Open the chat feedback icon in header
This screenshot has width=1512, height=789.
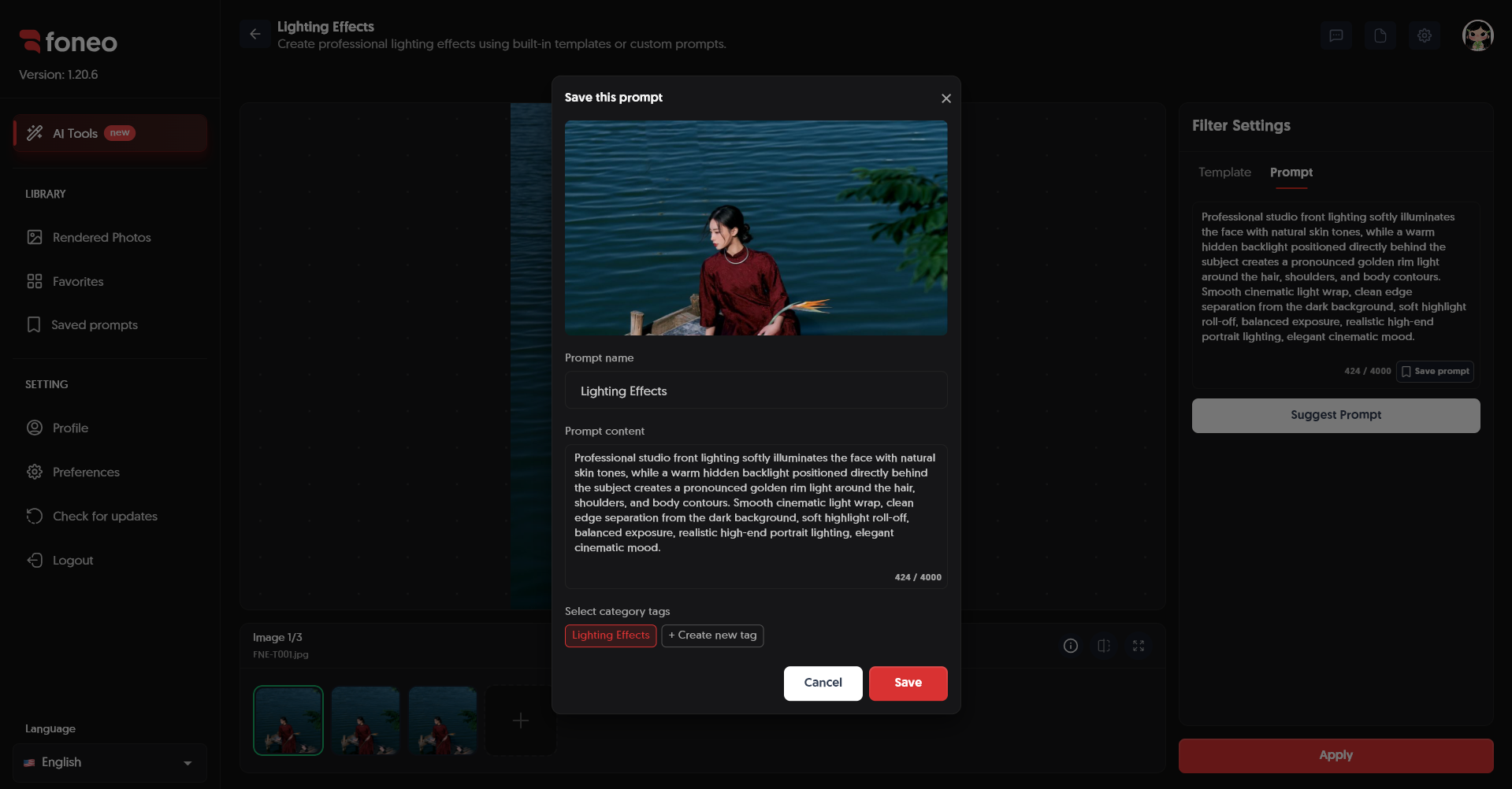point(1336,35)
